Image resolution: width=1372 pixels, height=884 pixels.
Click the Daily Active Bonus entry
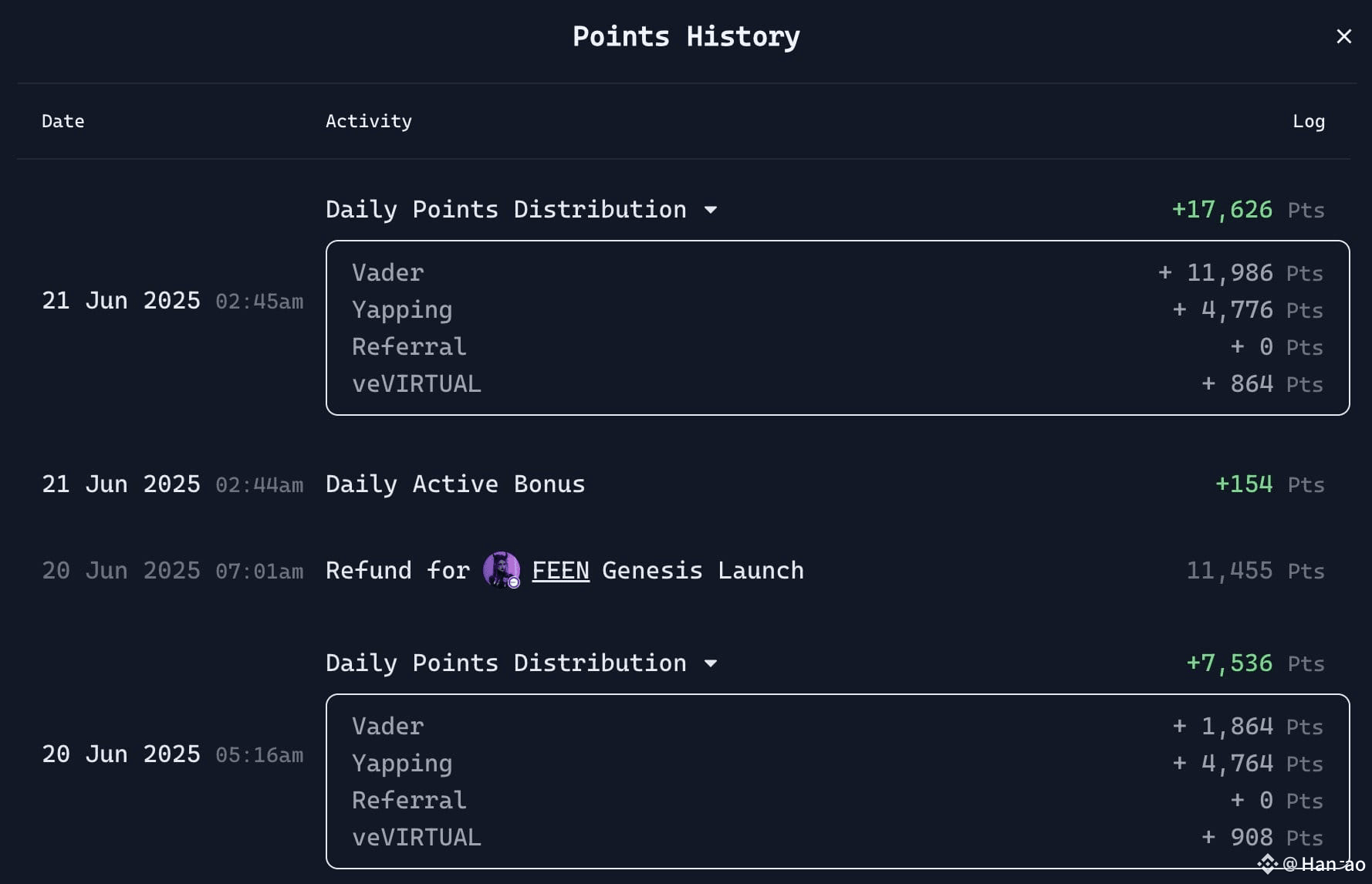(x=455, y=484)
